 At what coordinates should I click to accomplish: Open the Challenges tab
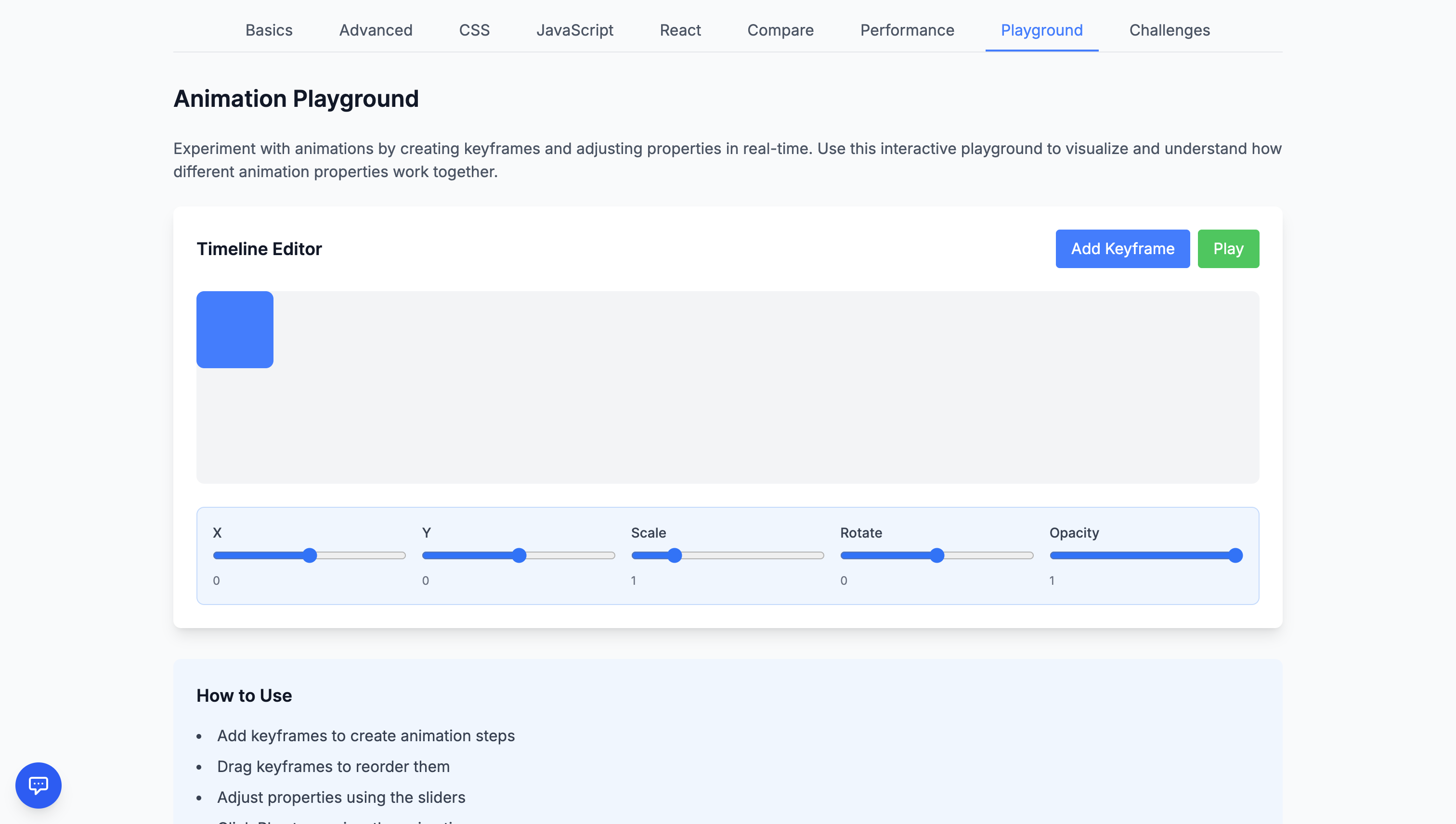1169,30
